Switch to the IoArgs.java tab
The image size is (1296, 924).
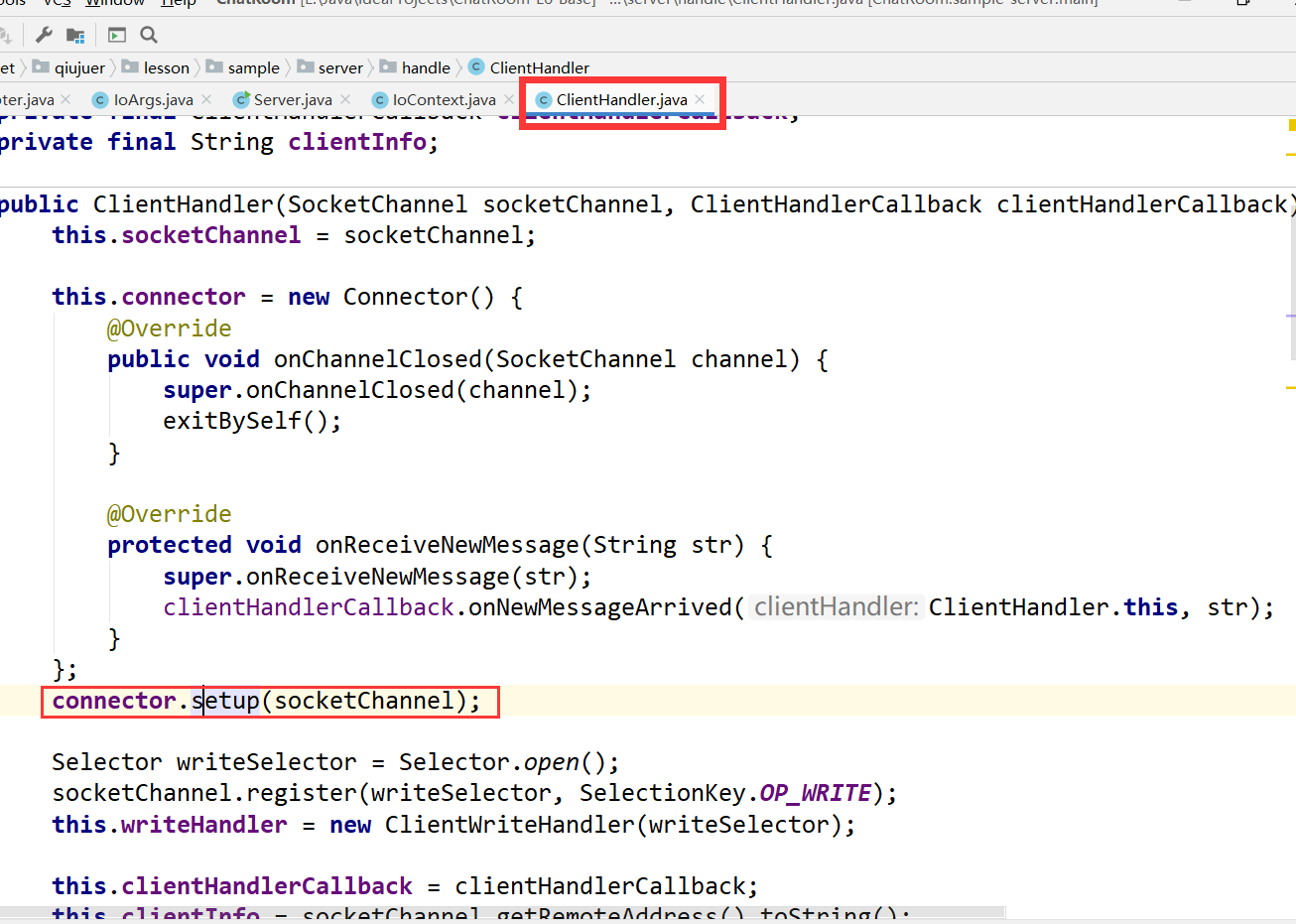click(153, 99)
